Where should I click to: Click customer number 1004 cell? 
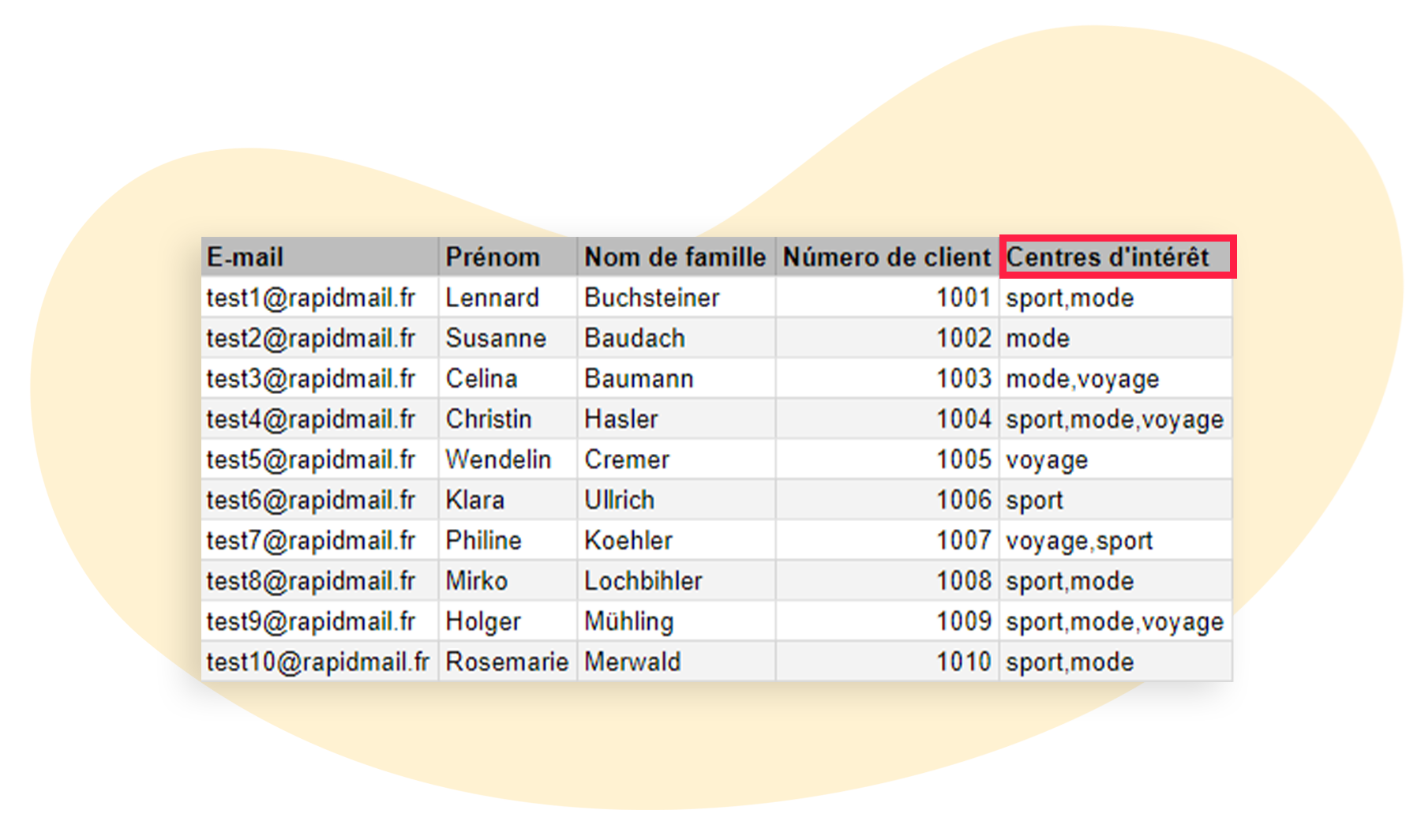(963, 419)
